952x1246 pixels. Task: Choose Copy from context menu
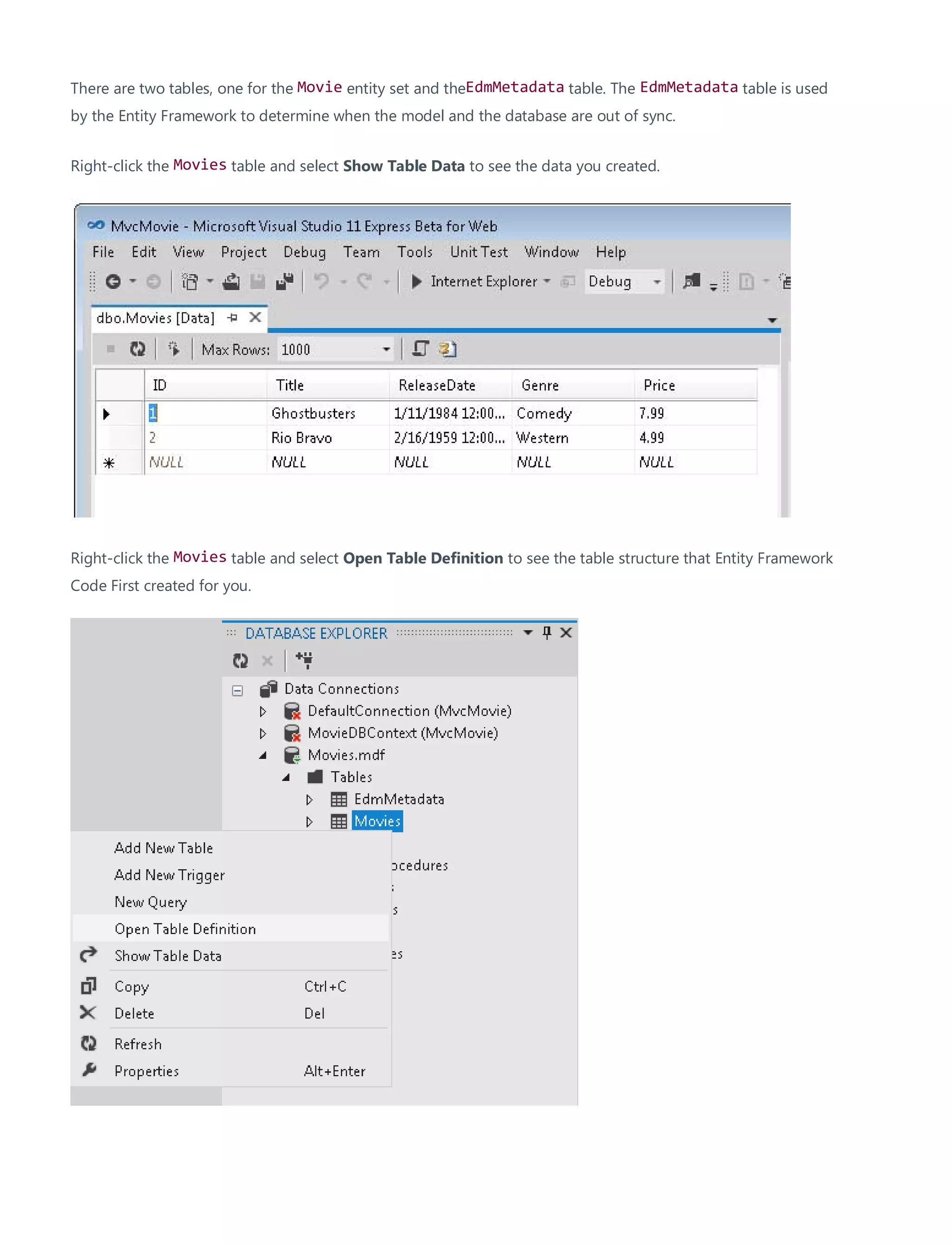(231, 987)
